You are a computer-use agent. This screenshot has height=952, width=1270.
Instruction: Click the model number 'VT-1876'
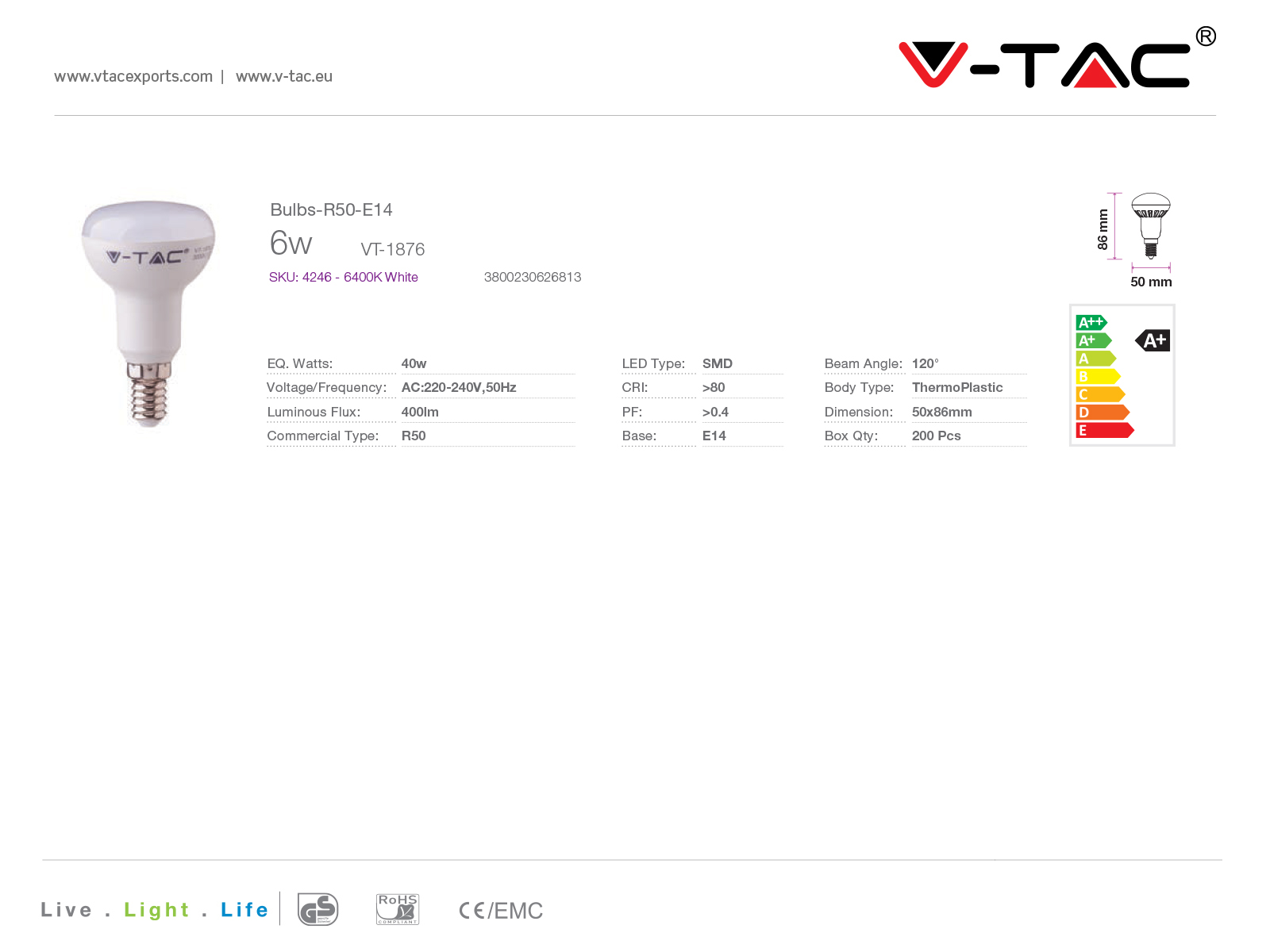(393, 249)
